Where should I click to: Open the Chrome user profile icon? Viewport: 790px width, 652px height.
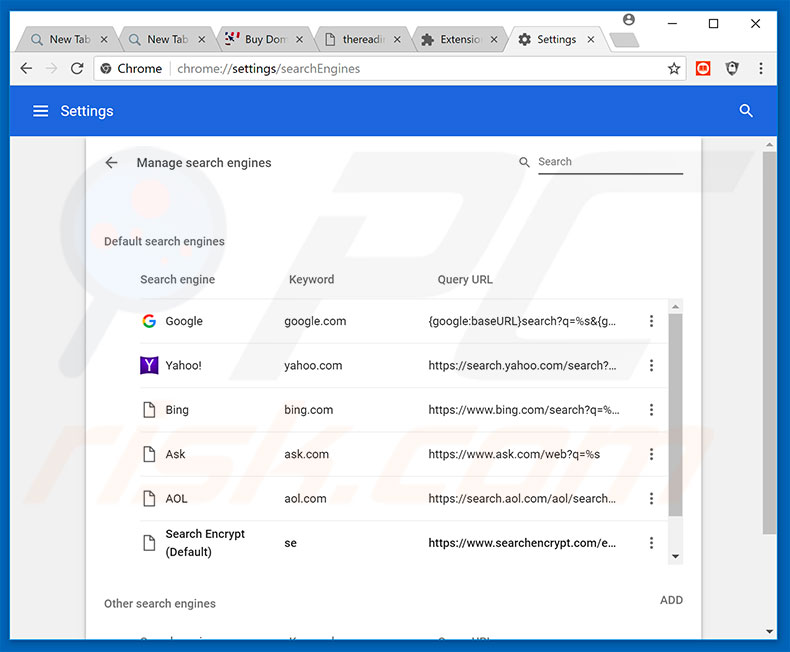tap(629, 20)
